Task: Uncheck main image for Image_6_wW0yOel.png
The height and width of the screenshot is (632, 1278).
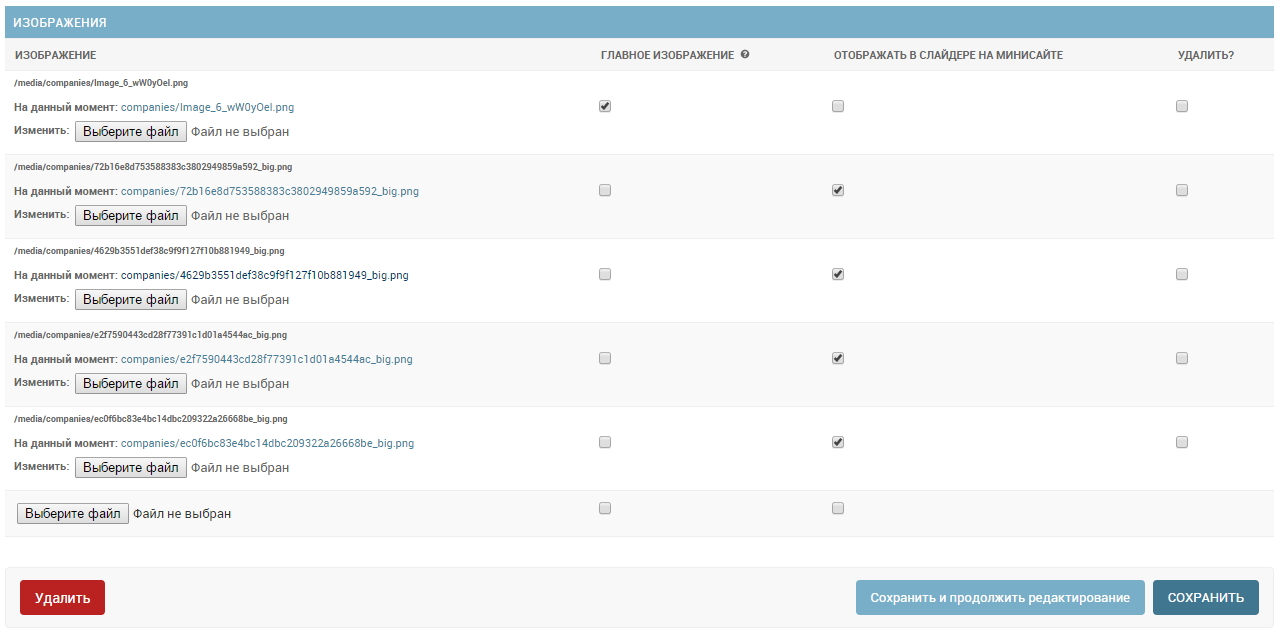Action: 605,106
